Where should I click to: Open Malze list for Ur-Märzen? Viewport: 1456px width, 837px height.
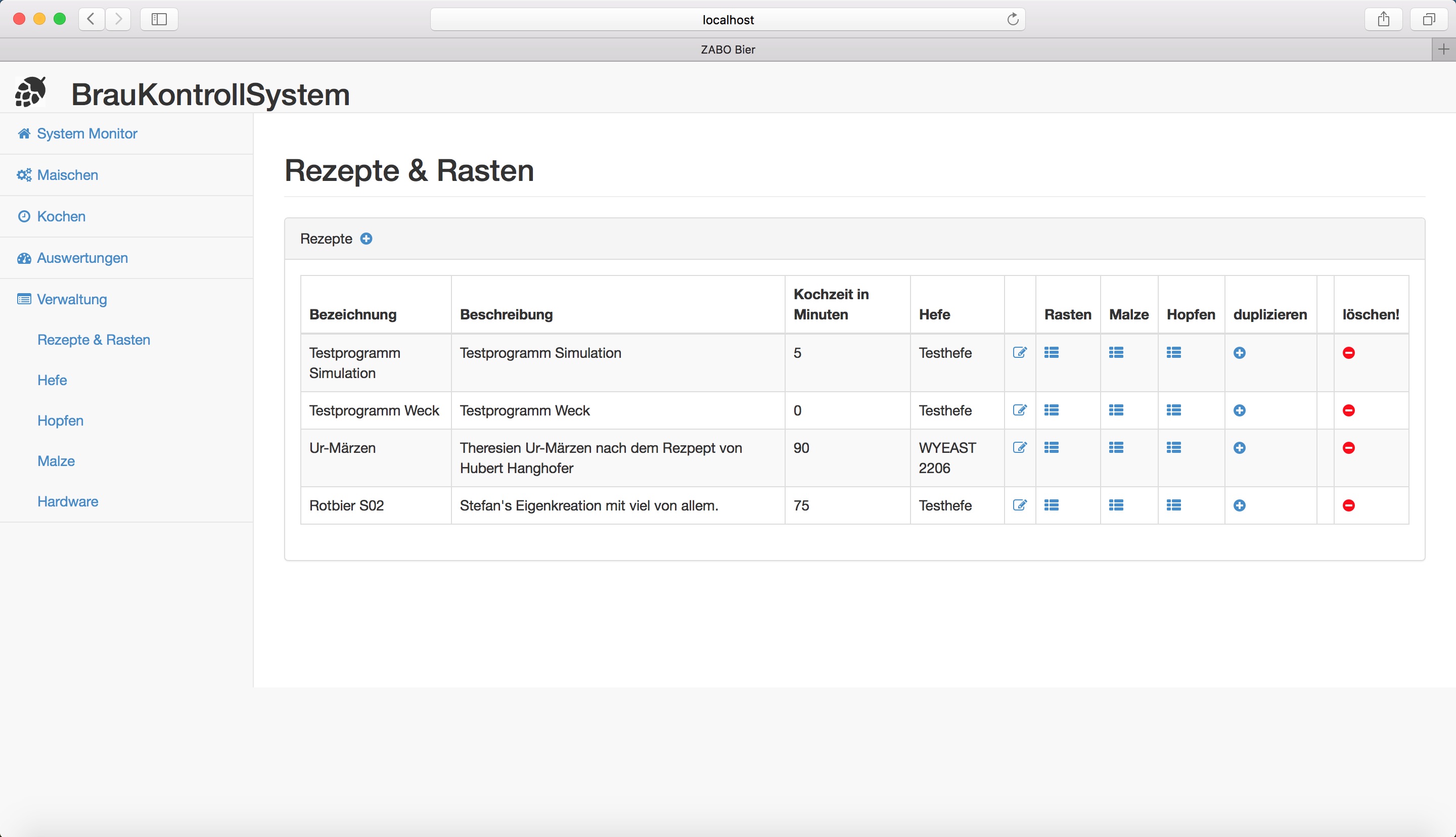(x=1116, y=447)
